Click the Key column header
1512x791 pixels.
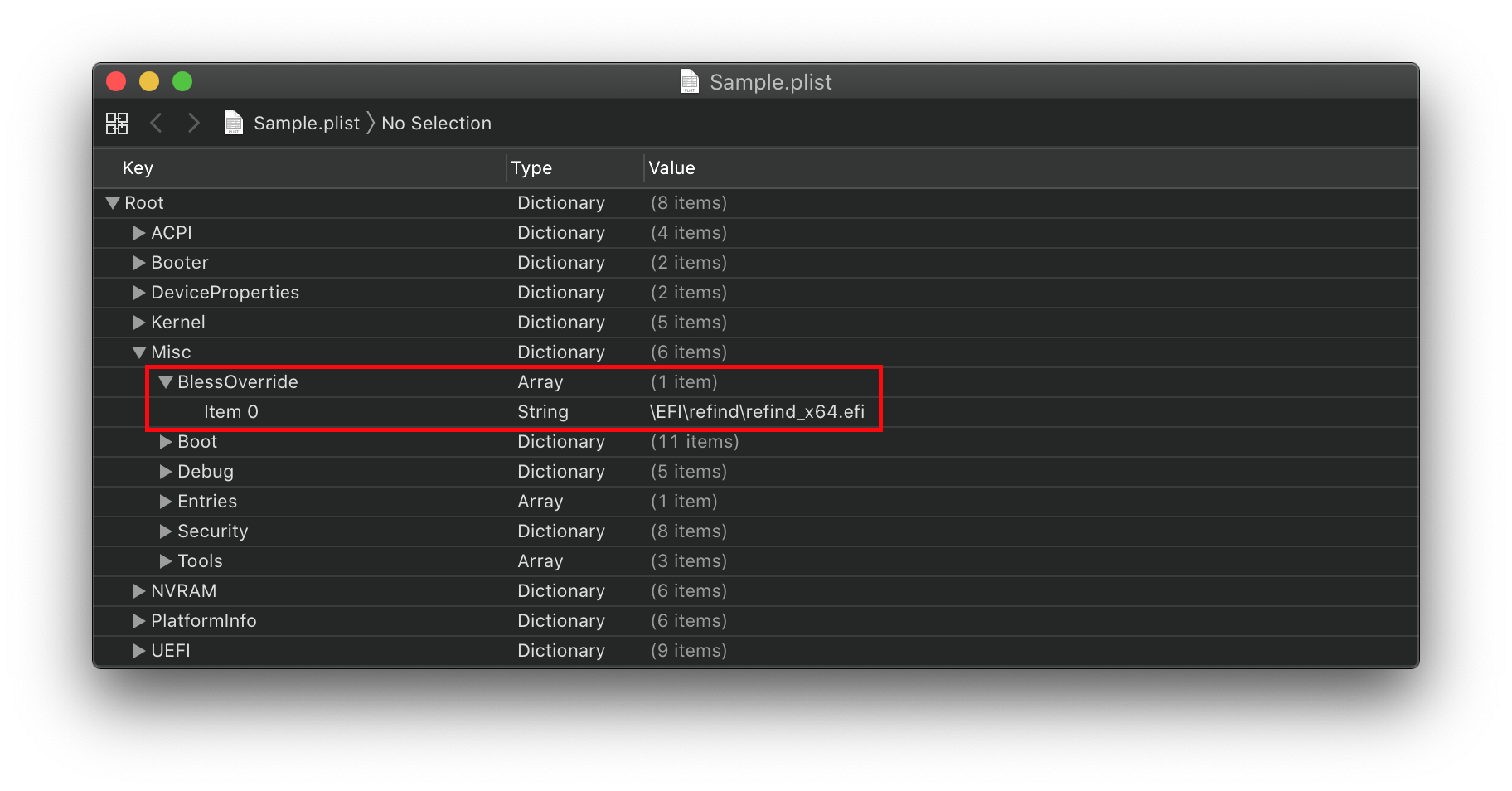tap(138, 168)
